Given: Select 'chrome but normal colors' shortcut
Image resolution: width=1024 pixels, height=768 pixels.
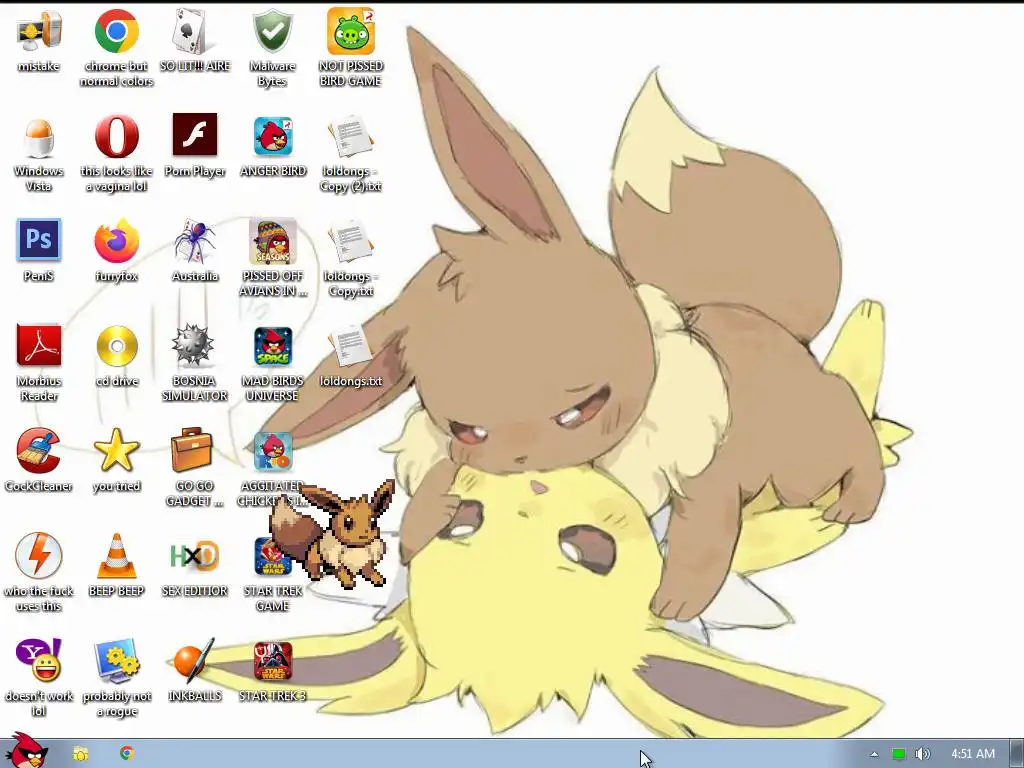Looking at the screenshot, I should 116,33.
